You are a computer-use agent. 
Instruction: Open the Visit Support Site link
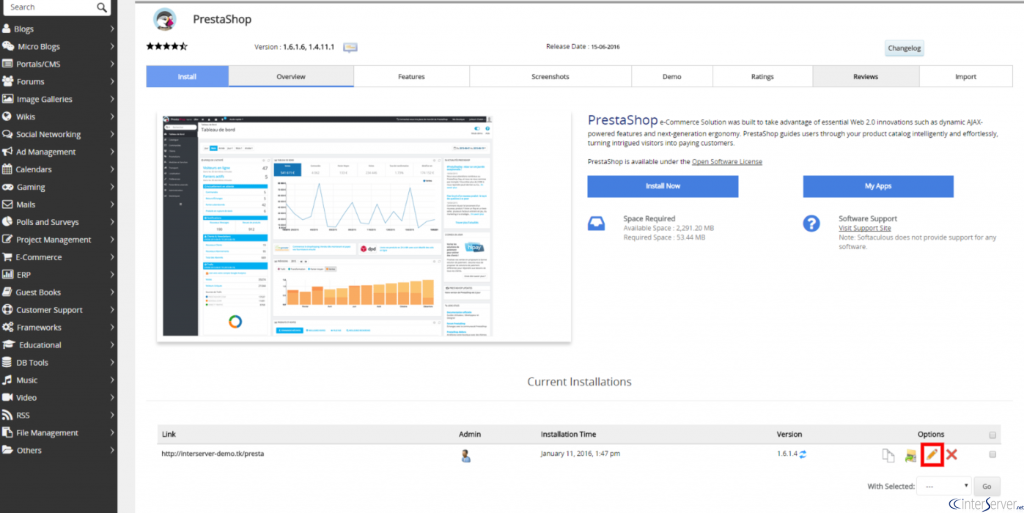(865, 228)
